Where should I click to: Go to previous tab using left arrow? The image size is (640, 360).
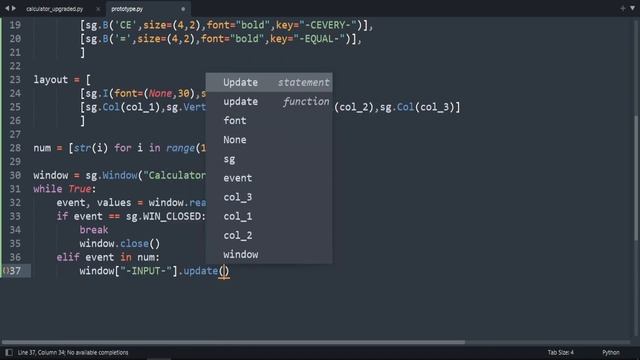coord(7,8)
